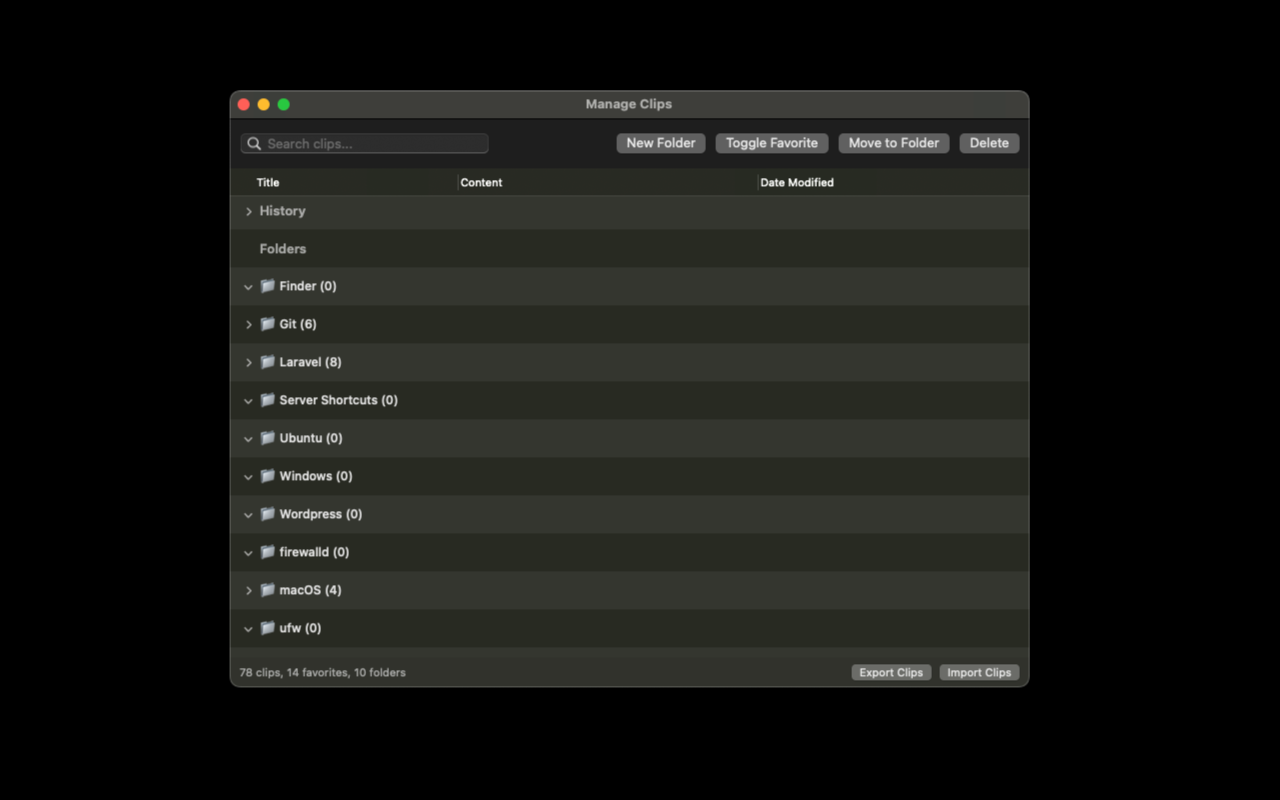
Task: Click the Wordpress folder icon
Action: pyautogui.click(x=267, y=514)
